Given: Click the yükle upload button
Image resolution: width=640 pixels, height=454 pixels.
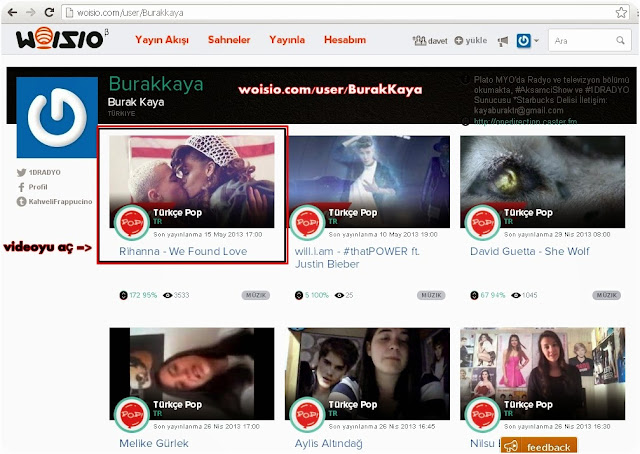Looking at the screenshot, I should [471, 40].
